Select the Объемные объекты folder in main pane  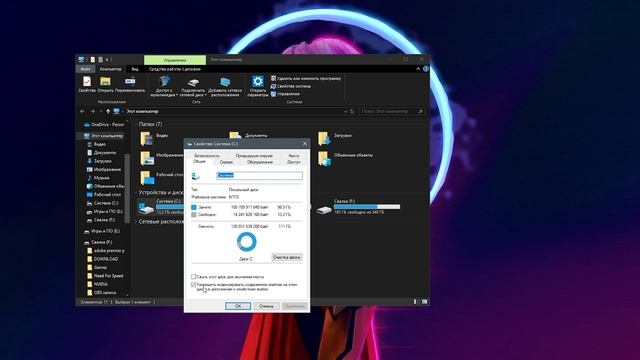click(x=345, y=158)
